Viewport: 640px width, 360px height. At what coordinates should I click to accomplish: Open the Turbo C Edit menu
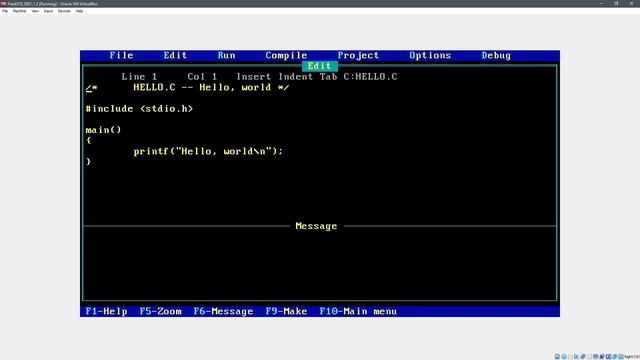(x=175, y=56)
